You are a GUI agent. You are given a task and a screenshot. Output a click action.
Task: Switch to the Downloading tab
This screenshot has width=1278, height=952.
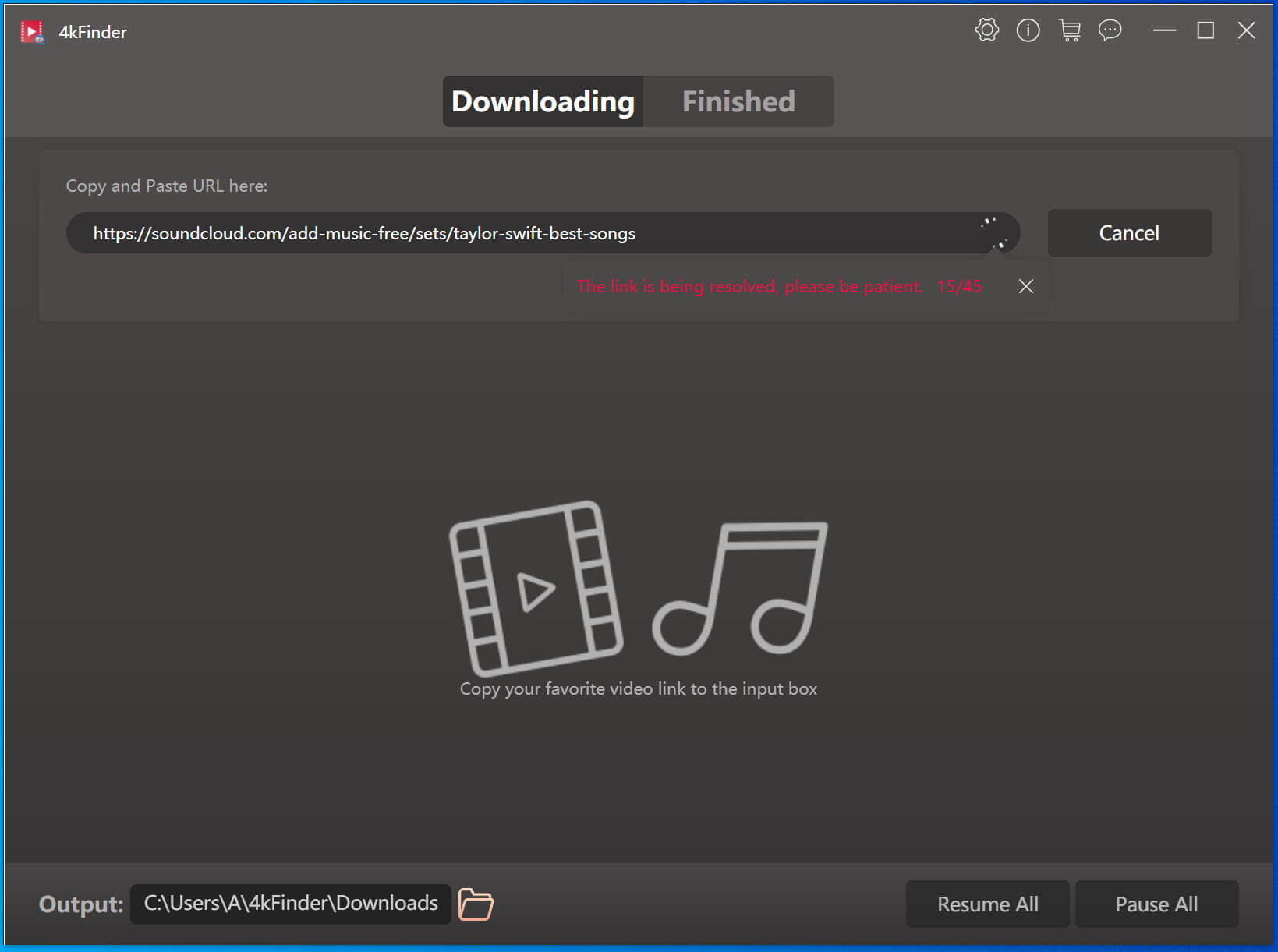click(543, 101)
